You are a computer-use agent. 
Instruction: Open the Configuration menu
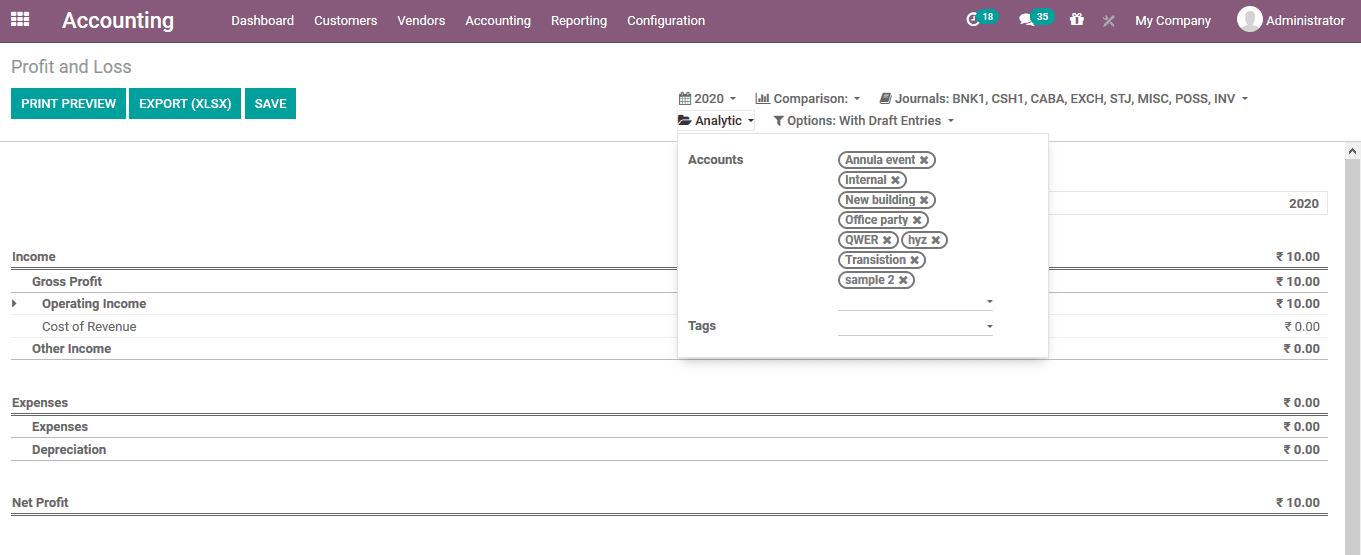click(x=665, y=20)
